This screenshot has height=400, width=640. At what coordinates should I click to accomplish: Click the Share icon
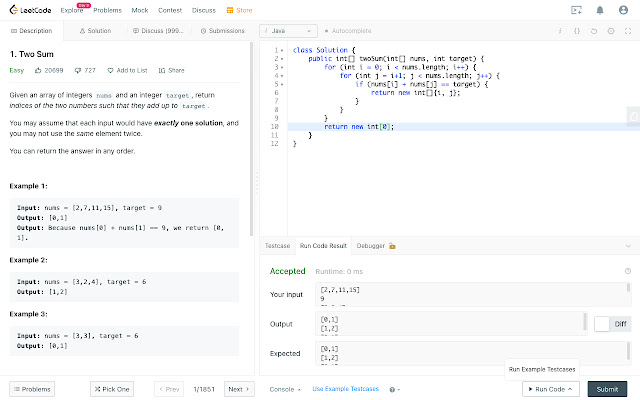coord(162,71)
